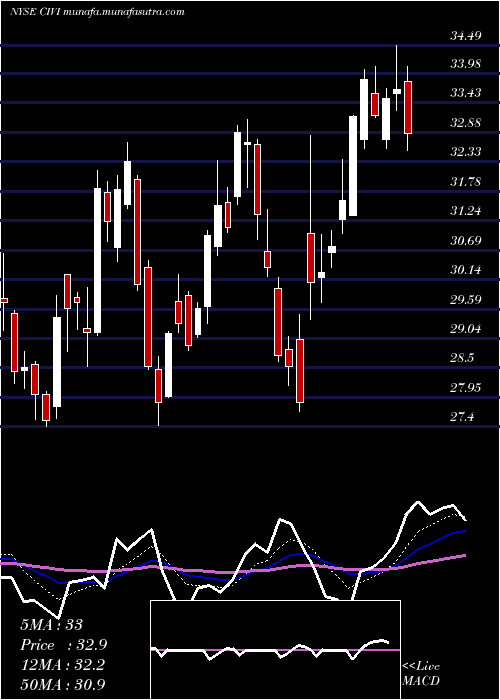Click the 30.69 price axis label
Viewport: 500px width, 700px height.
(466, 241)
